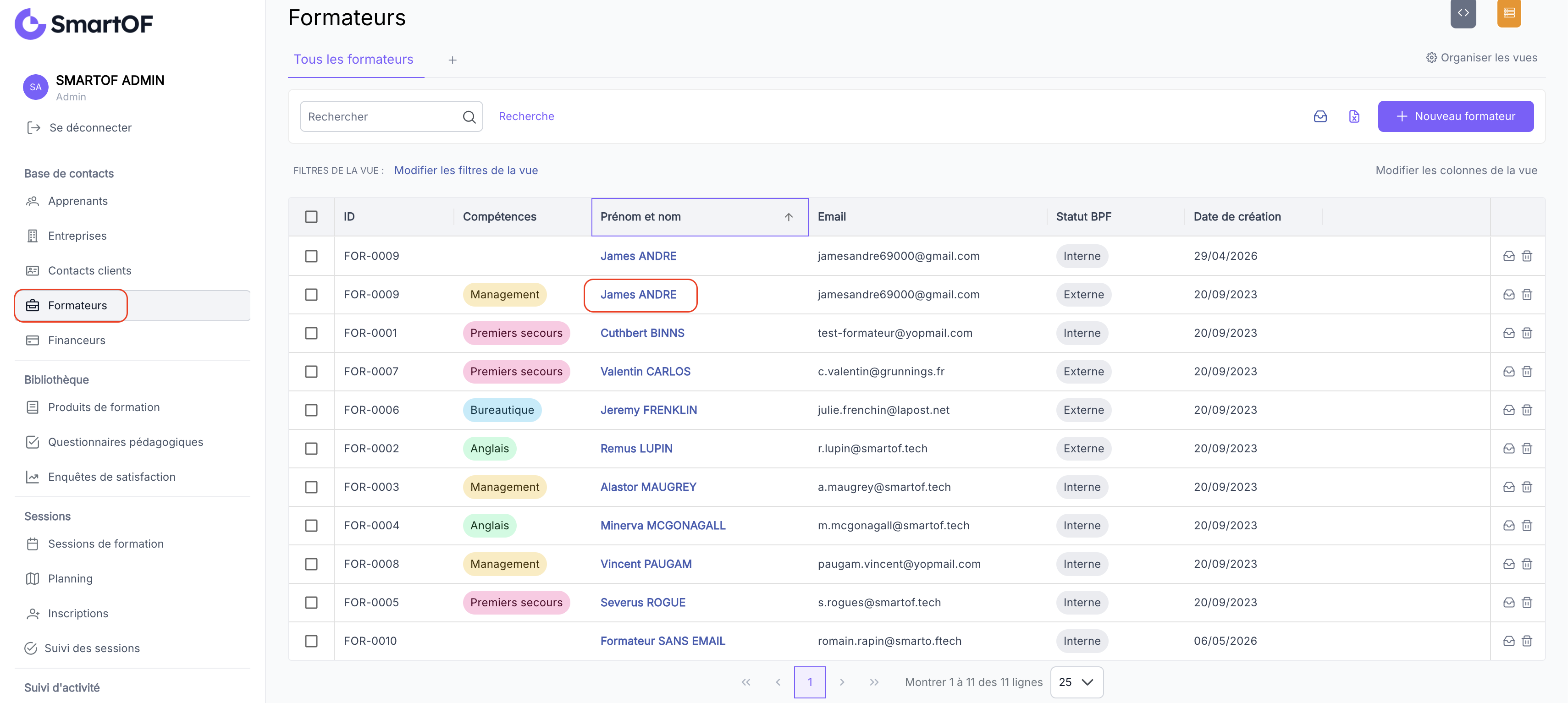The image size is (1568, 703).
Task: Check the Valentin CARLOS row checkbox
Action: point(311,371)
